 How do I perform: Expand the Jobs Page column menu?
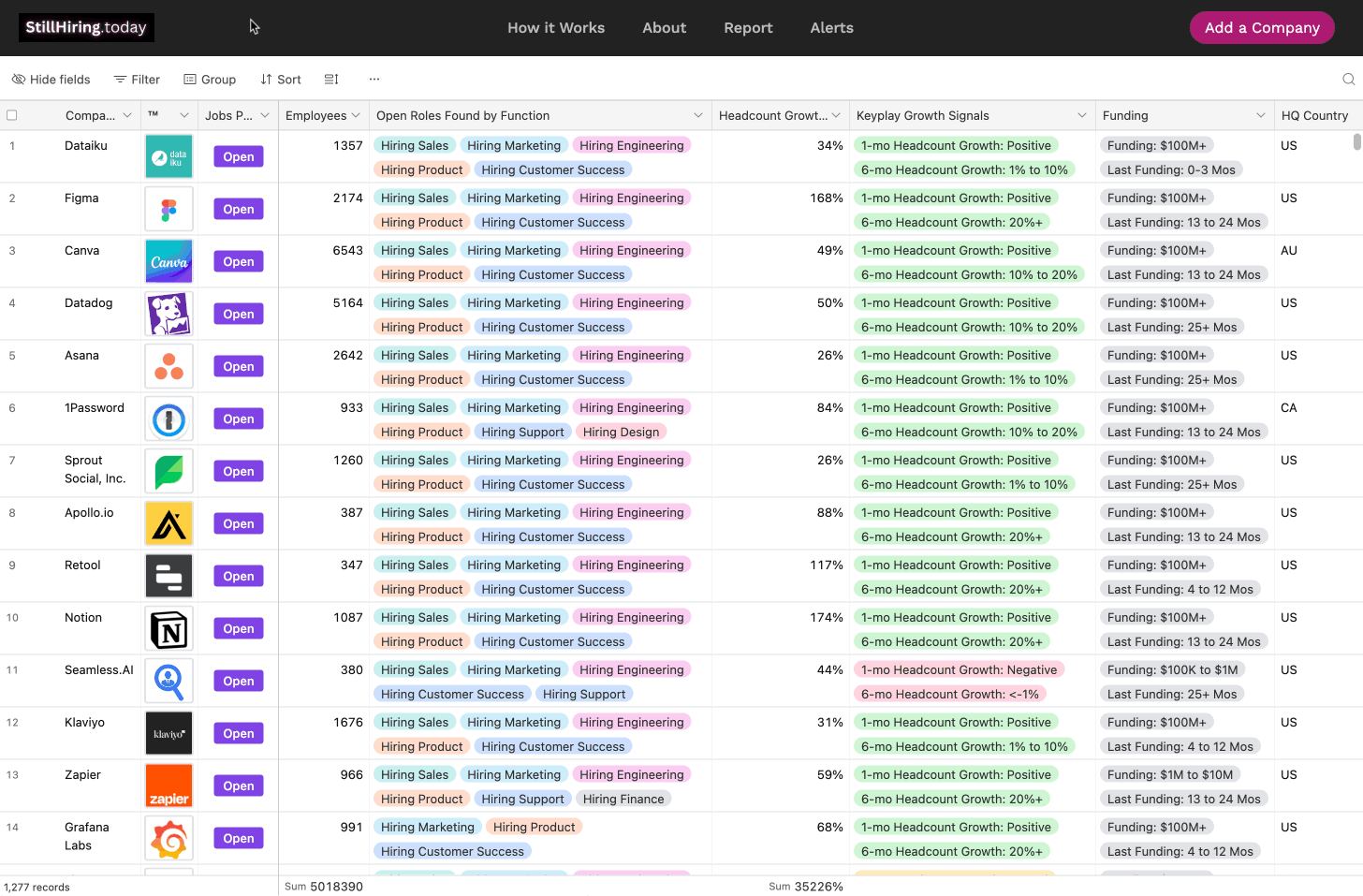265,115
